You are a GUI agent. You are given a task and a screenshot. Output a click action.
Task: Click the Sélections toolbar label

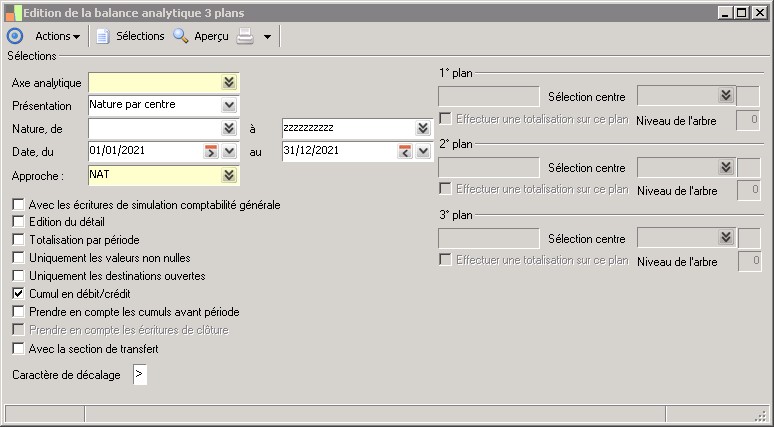[x=140, y=36]
